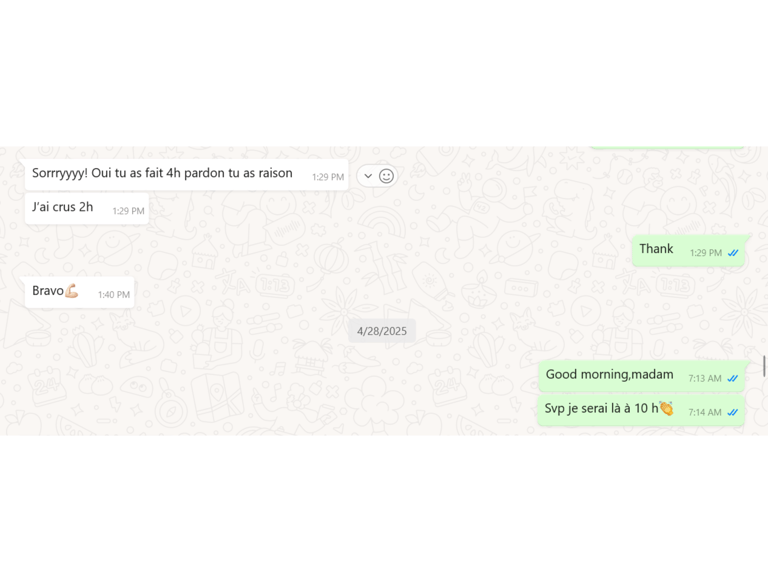768x583 pixels.
Task: Click the partially visible green bubble at top
Action: 667,147
